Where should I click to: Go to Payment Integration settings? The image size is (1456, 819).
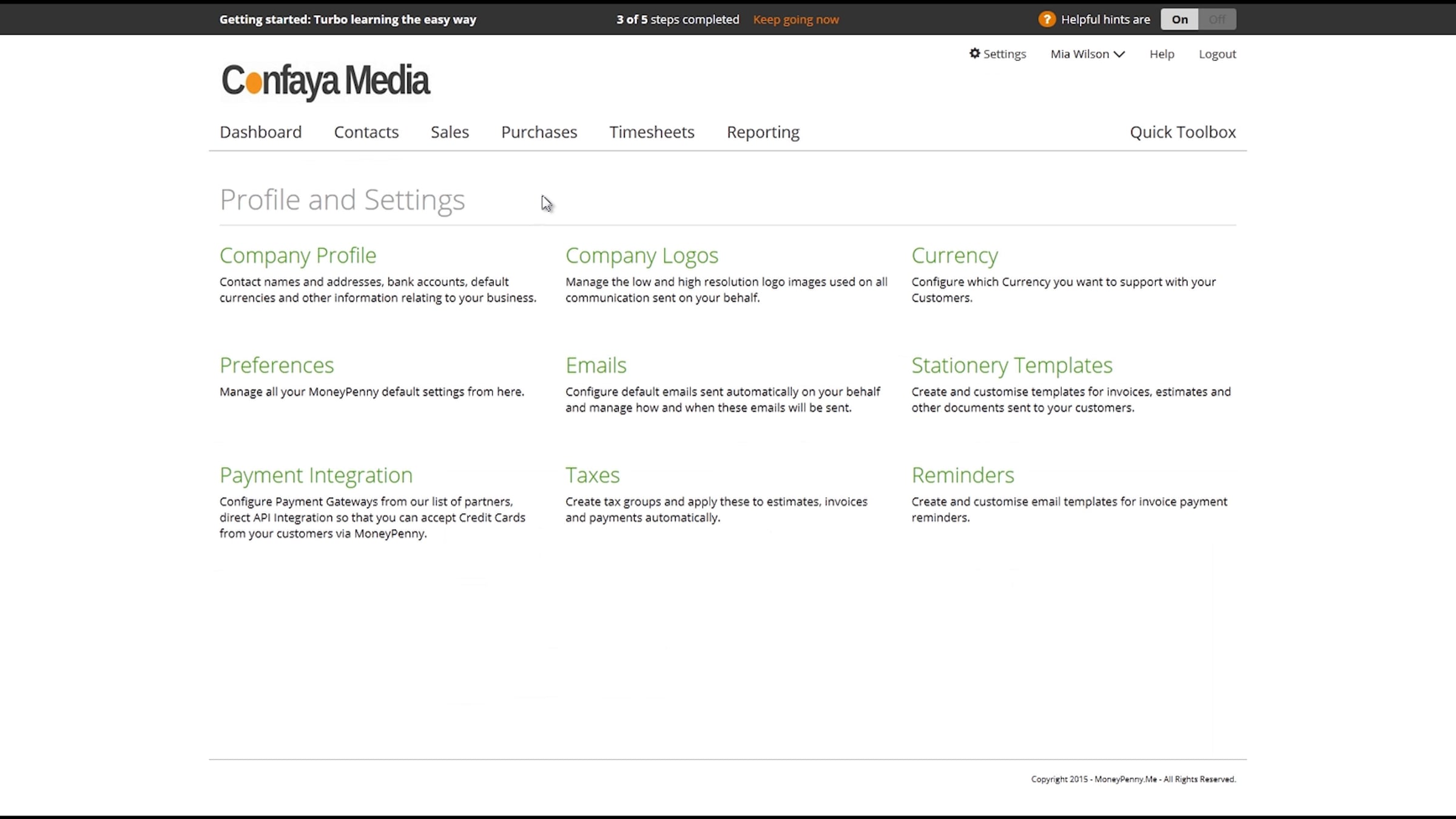point(316,475)
